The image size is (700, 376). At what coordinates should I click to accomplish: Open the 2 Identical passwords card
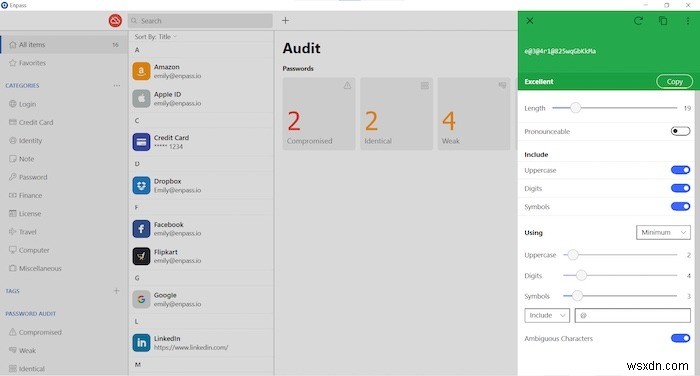(396, 113)
